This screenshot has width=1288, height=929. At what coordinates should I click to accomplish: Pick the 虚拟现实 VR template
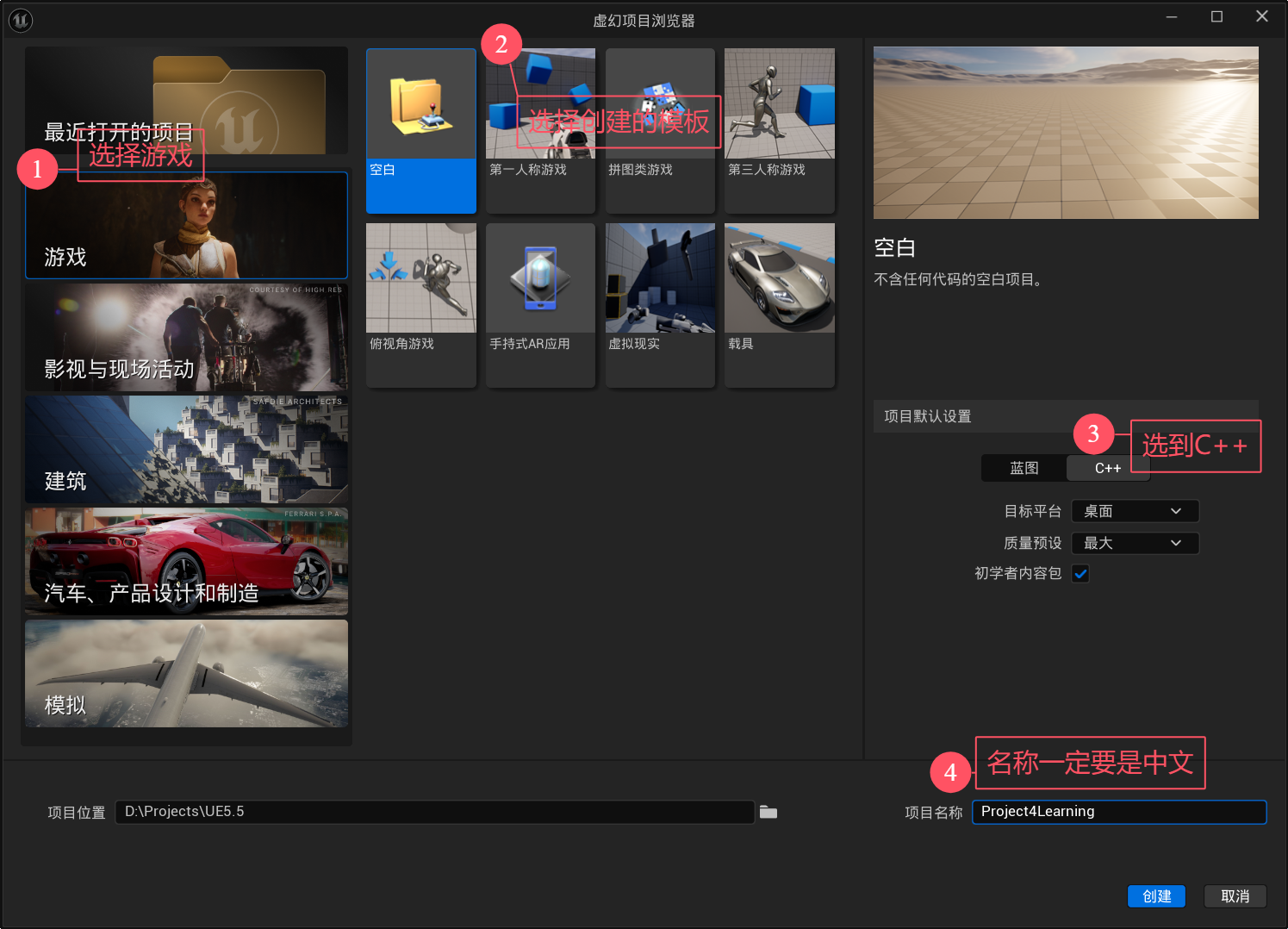[660, 305]
